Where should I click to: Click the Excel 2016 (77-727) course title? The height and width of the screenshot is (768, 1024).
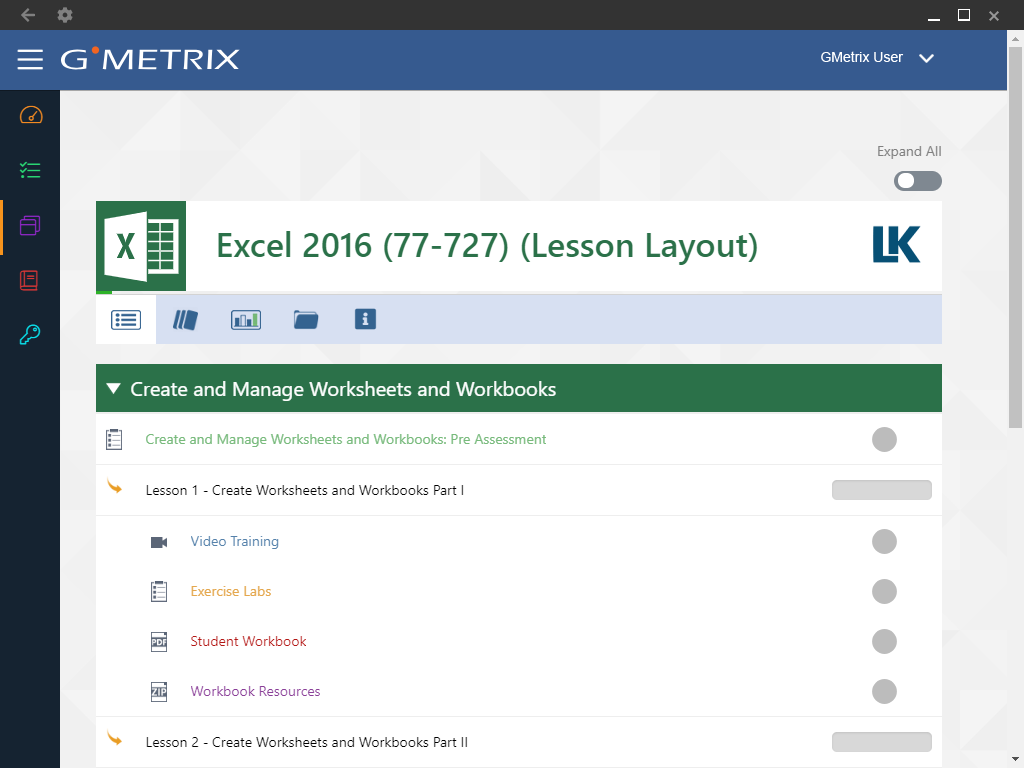(487, 246)
